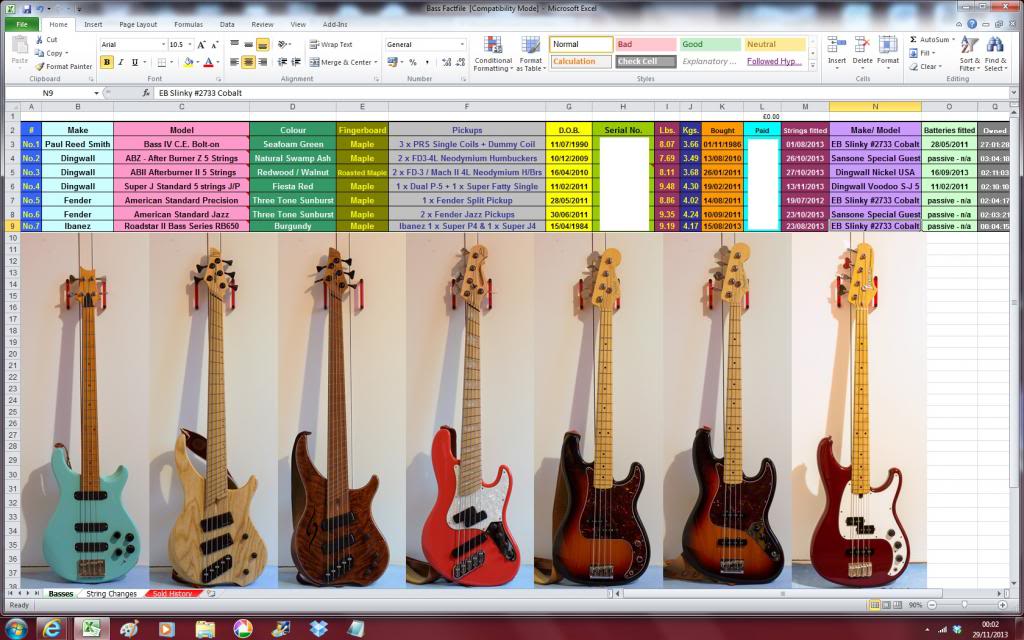
Task: Click the seafoam green PRS bass photo
Action: pyautogui.click(x=85, y=409)
